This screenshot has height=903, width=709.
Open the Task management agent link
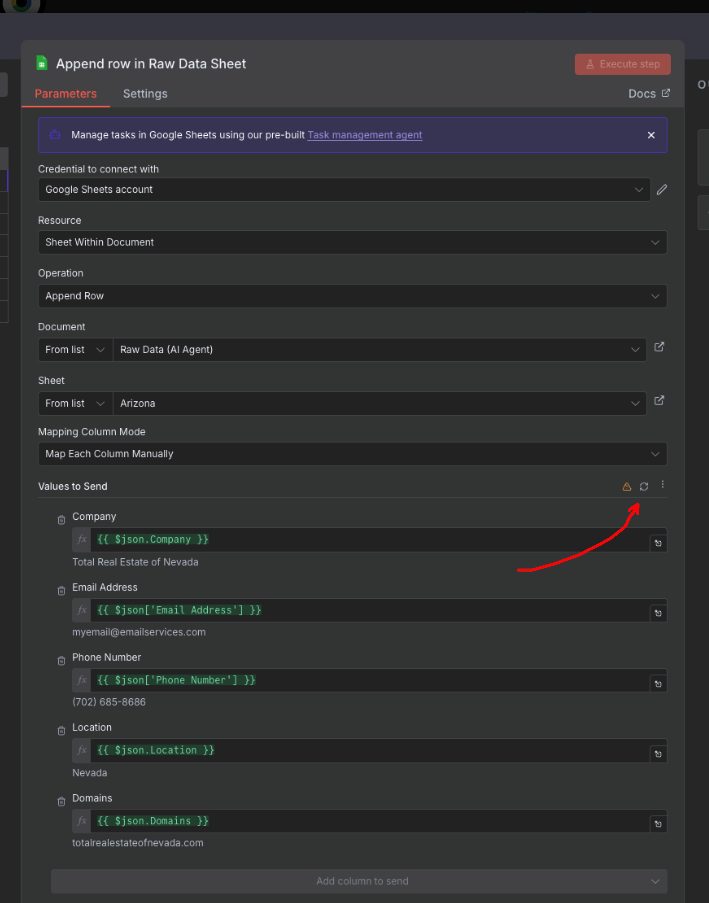pos(364,135)
